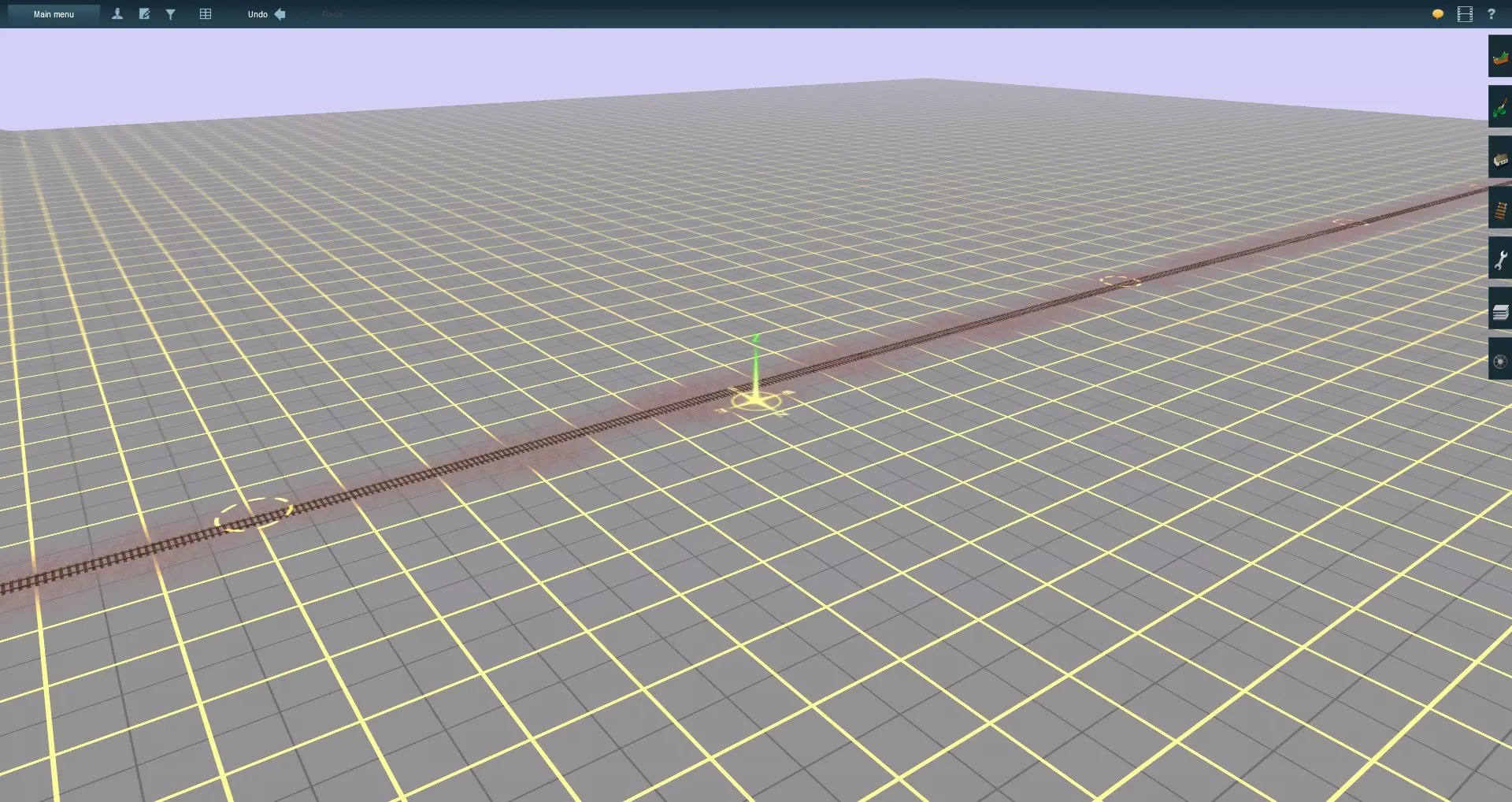Viewport: 1512px width, 802px height.
Task: Select the large dashed-circle track vertex
Action: pos(254,514)
